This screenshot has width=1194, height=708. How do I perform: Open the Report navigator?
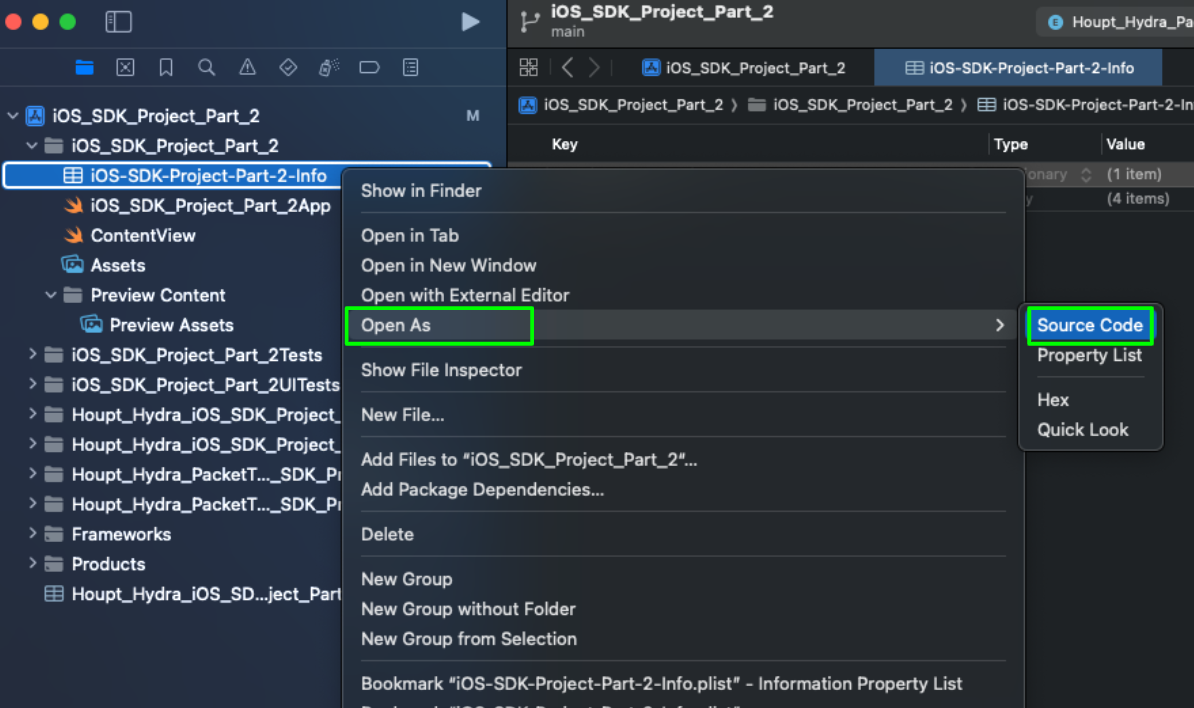pos(410,68)
